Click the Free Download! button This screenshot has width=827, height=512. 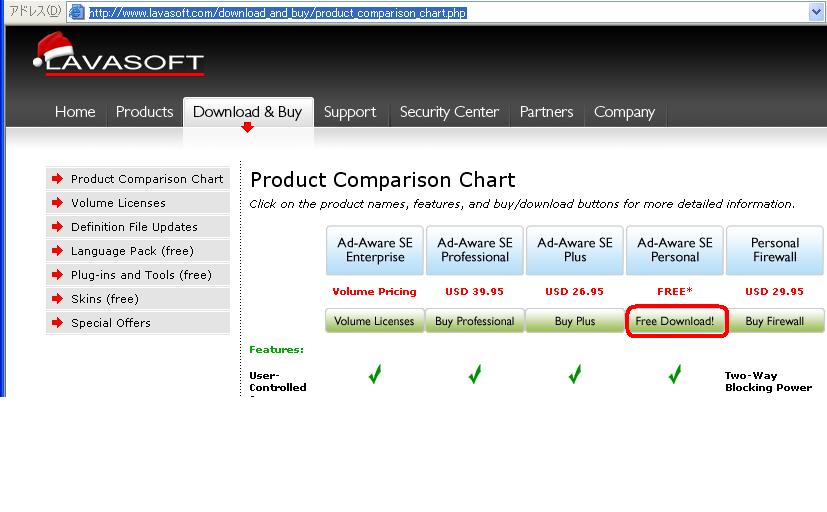point(675,321)
